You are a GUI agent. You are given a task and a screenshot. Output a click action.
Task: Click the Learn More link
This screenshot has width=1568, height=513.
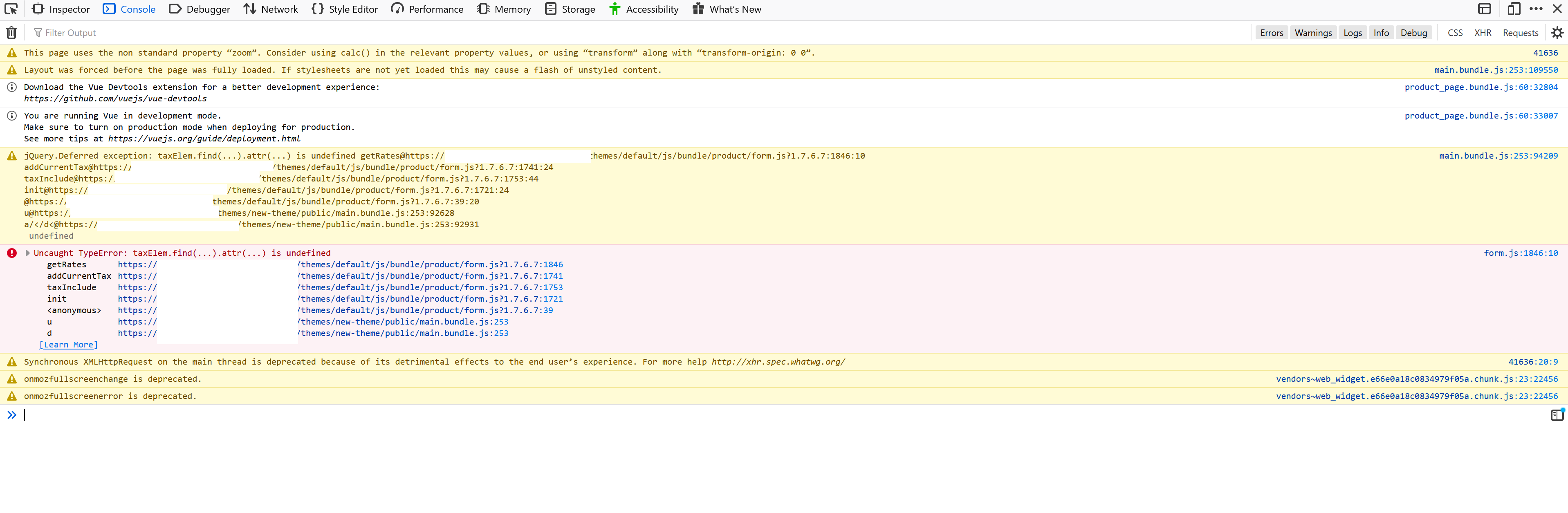coord(68,345)
